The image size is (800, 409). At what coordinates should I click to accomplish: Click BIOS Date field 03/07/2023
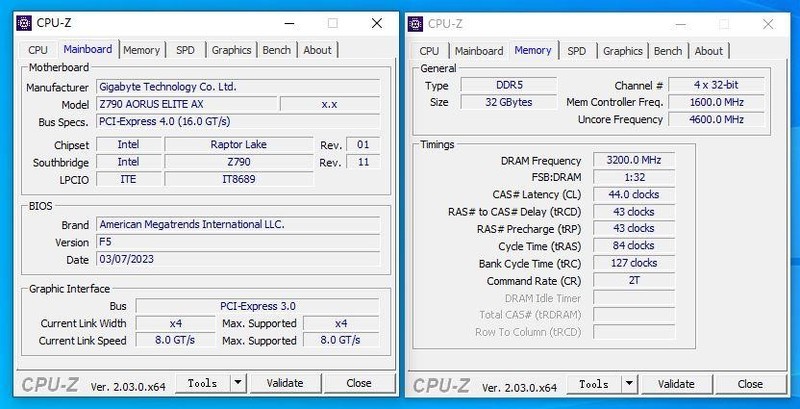[238, 259]
